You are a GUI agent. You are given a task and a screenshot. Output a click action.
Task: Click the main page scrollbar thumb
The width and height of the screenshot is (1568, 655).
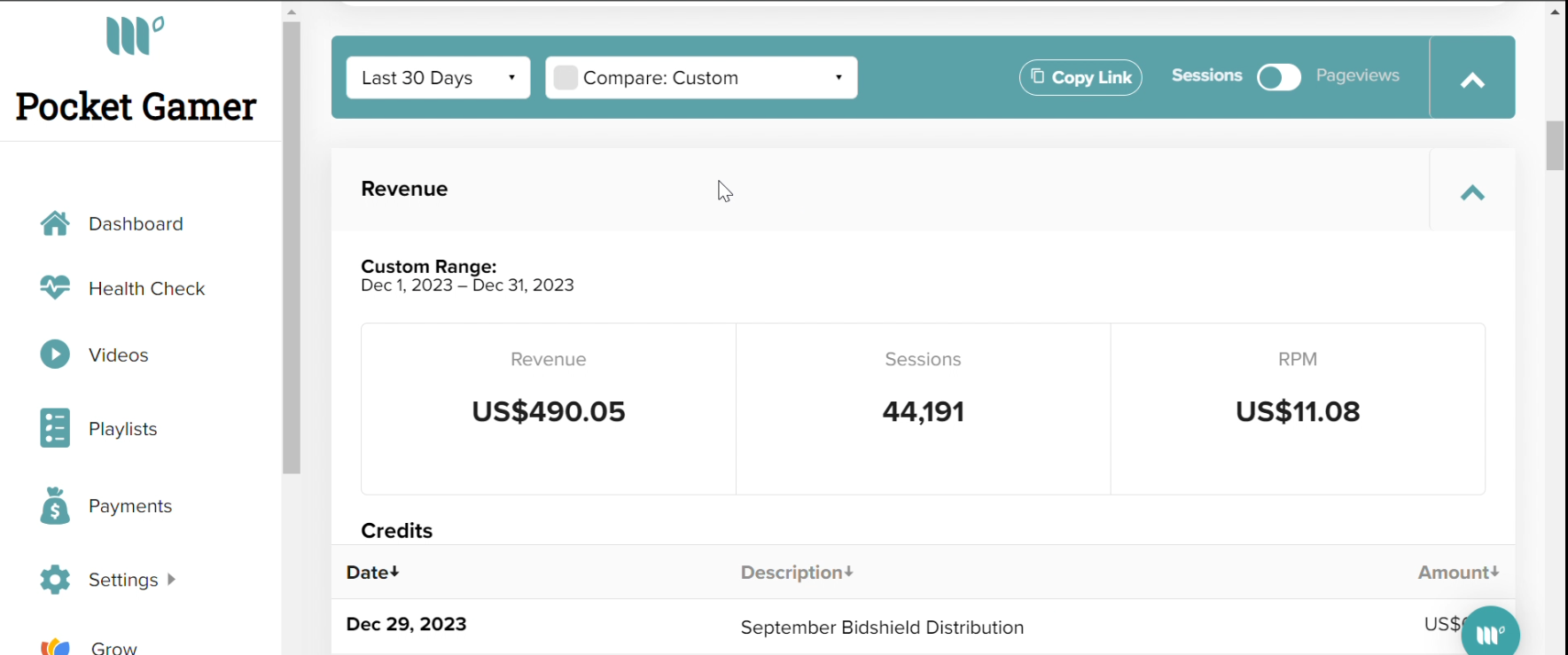pyautogui.click(x=1555, y=145)
